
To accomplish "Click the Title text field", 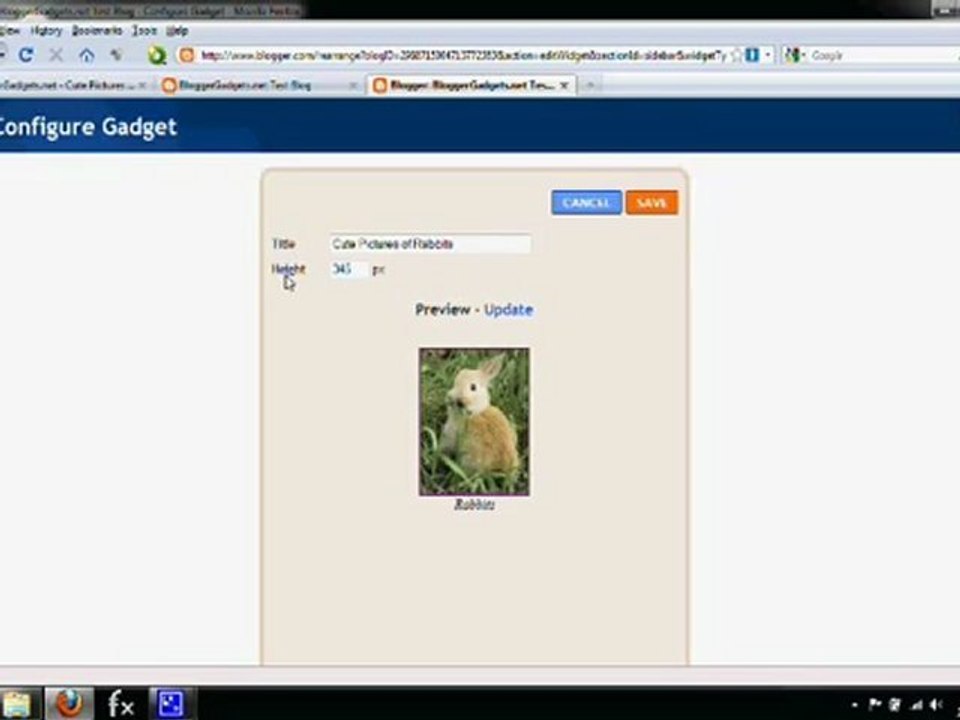I will pos(430,244).
